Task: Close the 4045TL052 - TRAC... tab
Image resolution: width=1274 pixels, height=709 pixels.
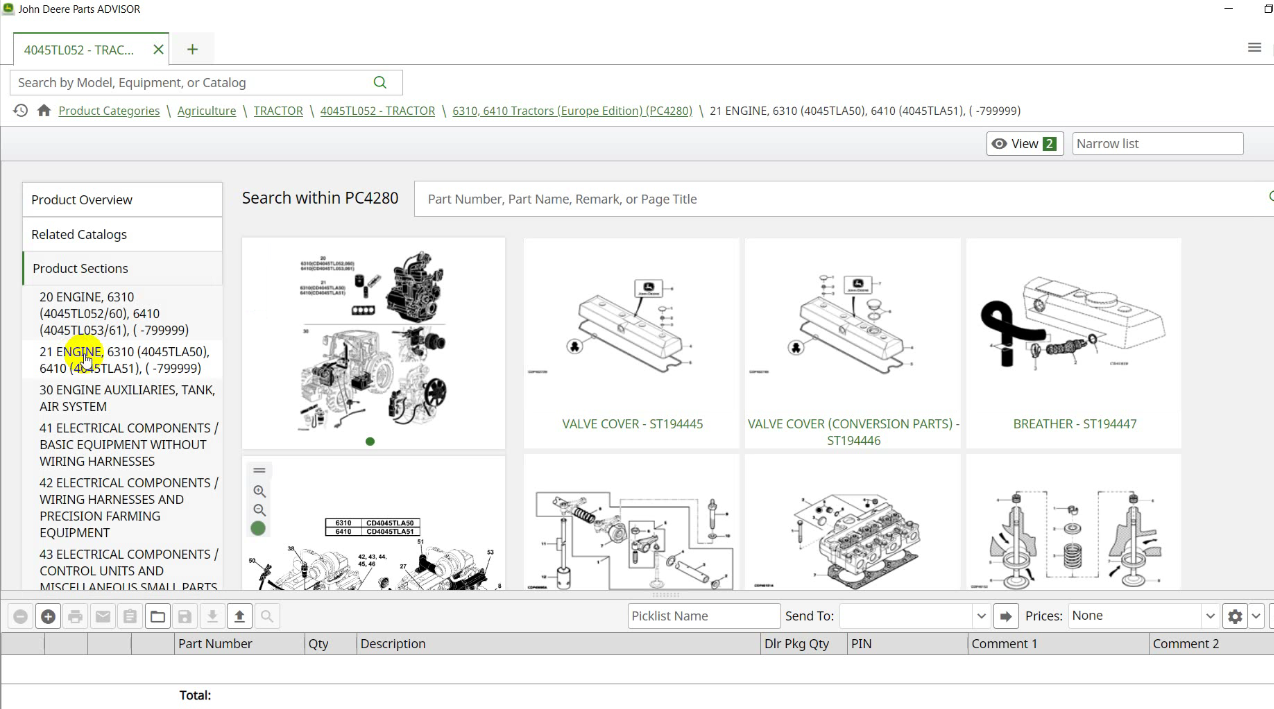Action: pyautogui.click(x=158, y=49)
